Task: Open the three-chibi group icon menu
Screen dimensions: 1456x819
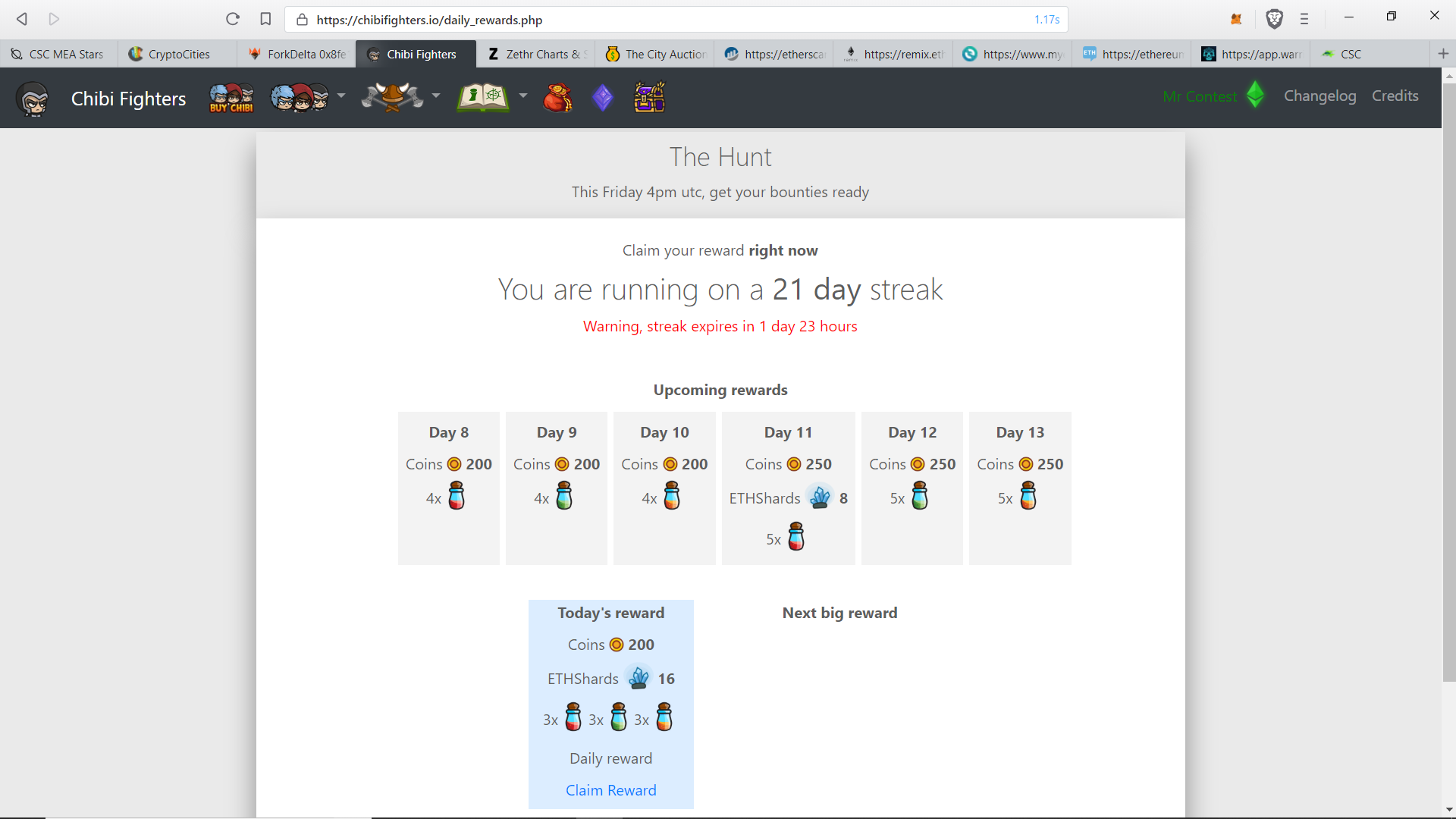Action: click(x=300, y=98)
